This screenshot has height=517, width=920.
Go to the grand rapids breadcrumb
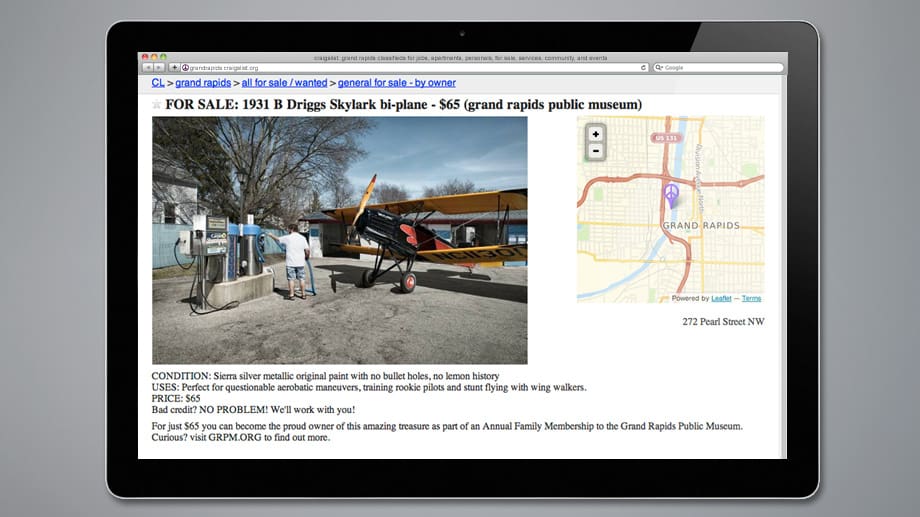(203, 83)
